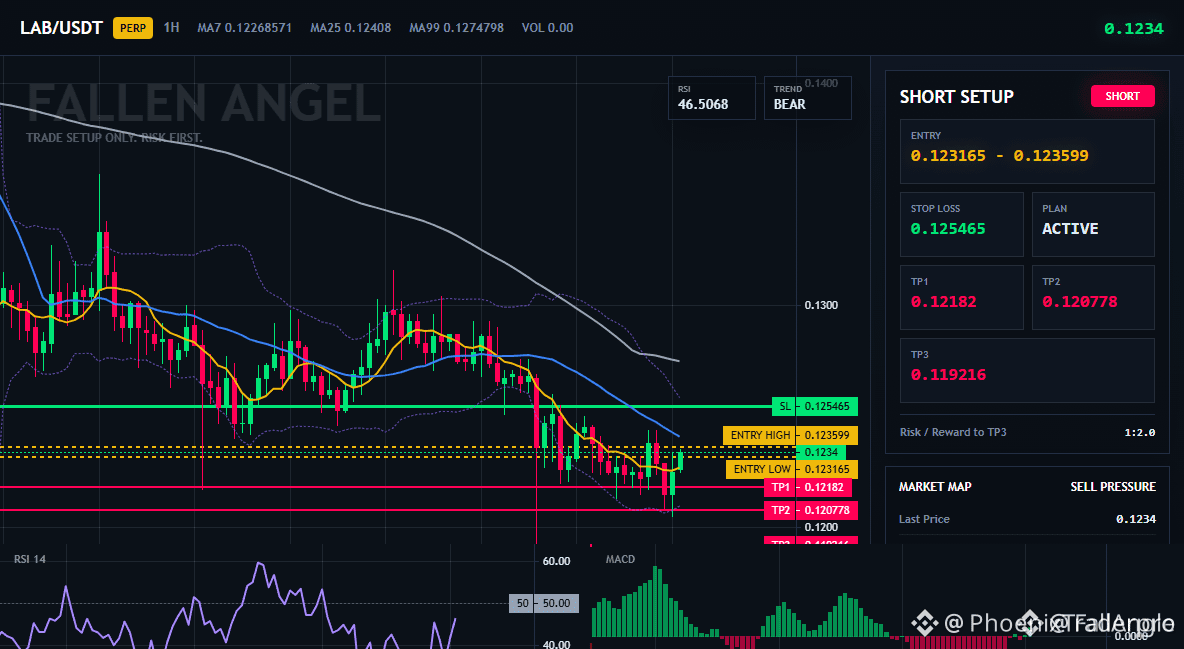Click the green SL 0.125465 chart tag
The height and width of the screenshot is (649, 1184).
tap(815, 406)
